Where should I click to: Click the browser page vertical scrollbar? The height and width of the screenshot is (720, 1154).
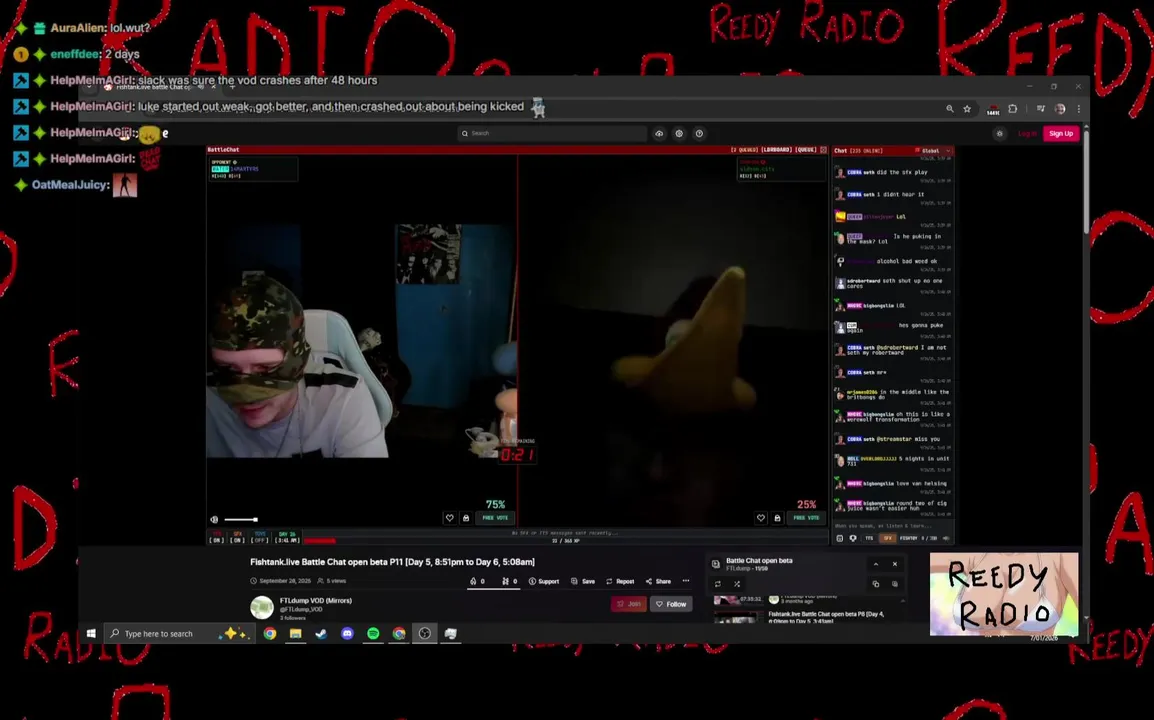[x=1086, y=184]
